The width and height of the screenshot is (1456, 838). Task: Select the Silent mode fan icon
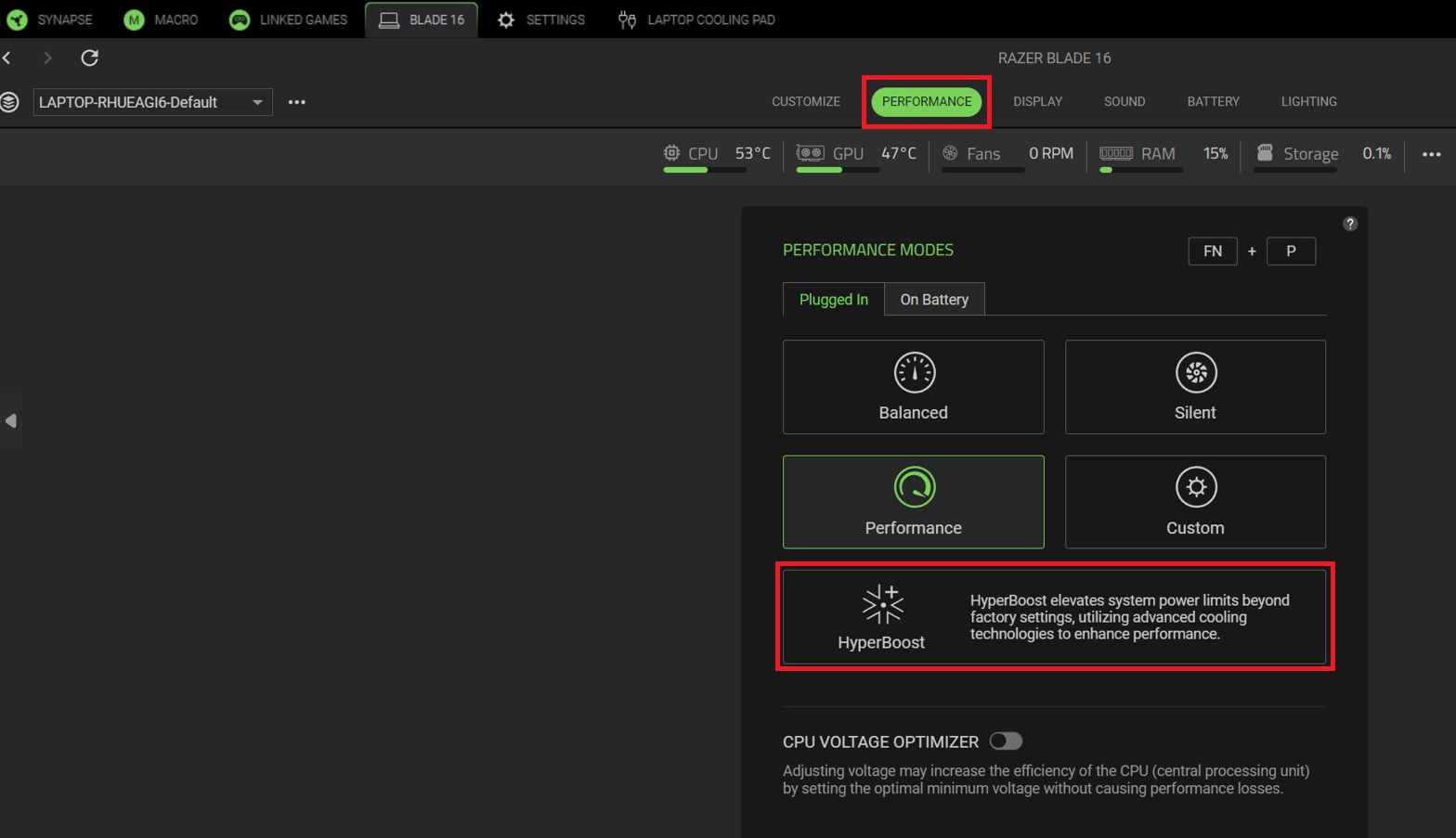[x=1195, y=373]
